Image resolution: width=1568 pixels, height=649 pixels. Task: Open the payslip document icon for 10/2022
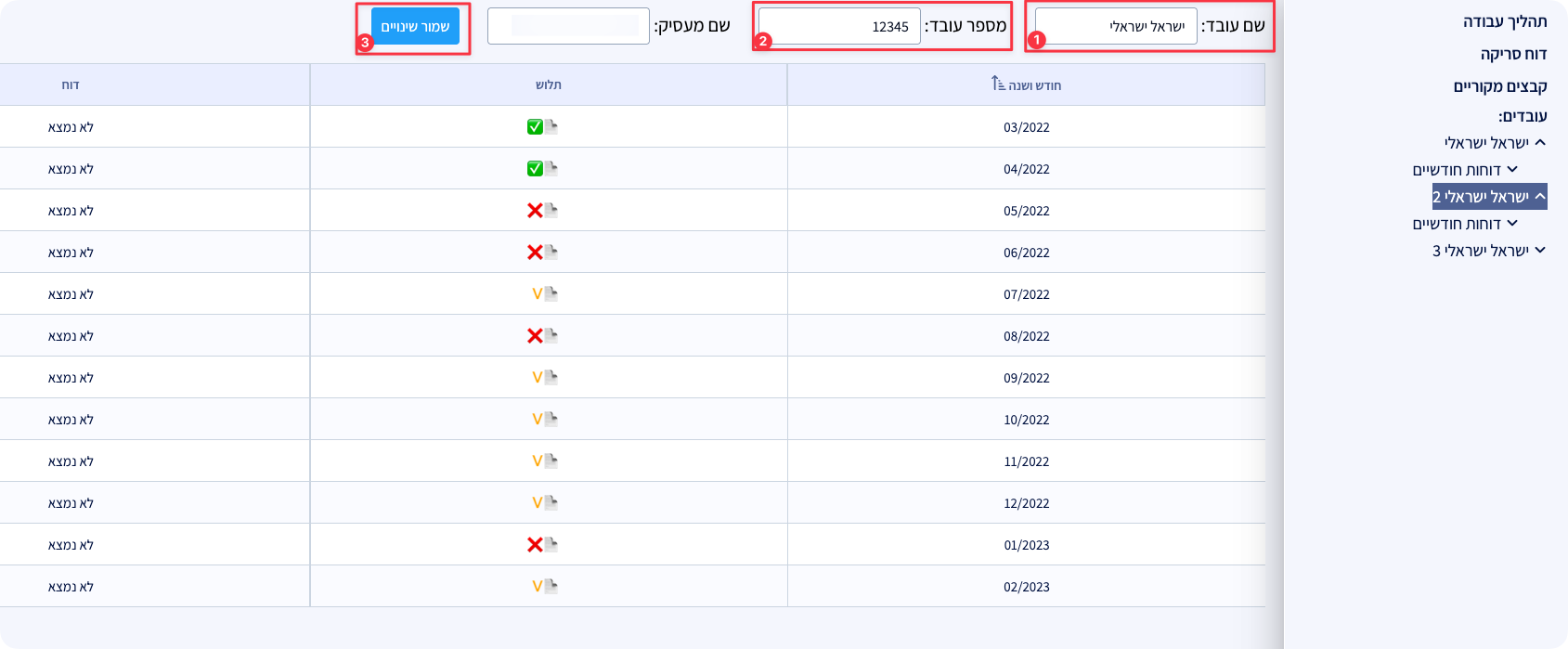[551, 419]
